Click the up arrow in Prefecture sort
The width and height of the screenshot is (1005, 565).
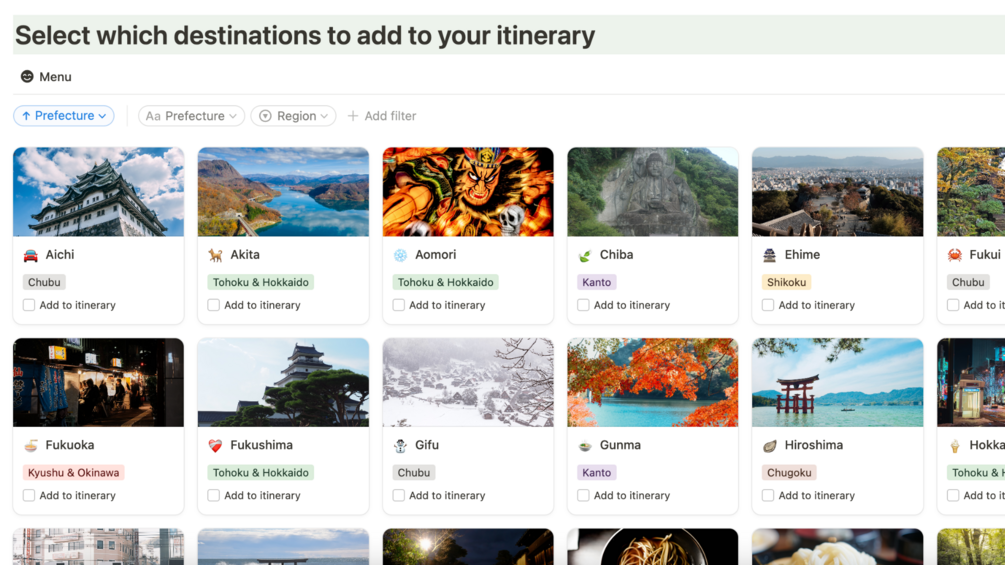pos(26,116)
